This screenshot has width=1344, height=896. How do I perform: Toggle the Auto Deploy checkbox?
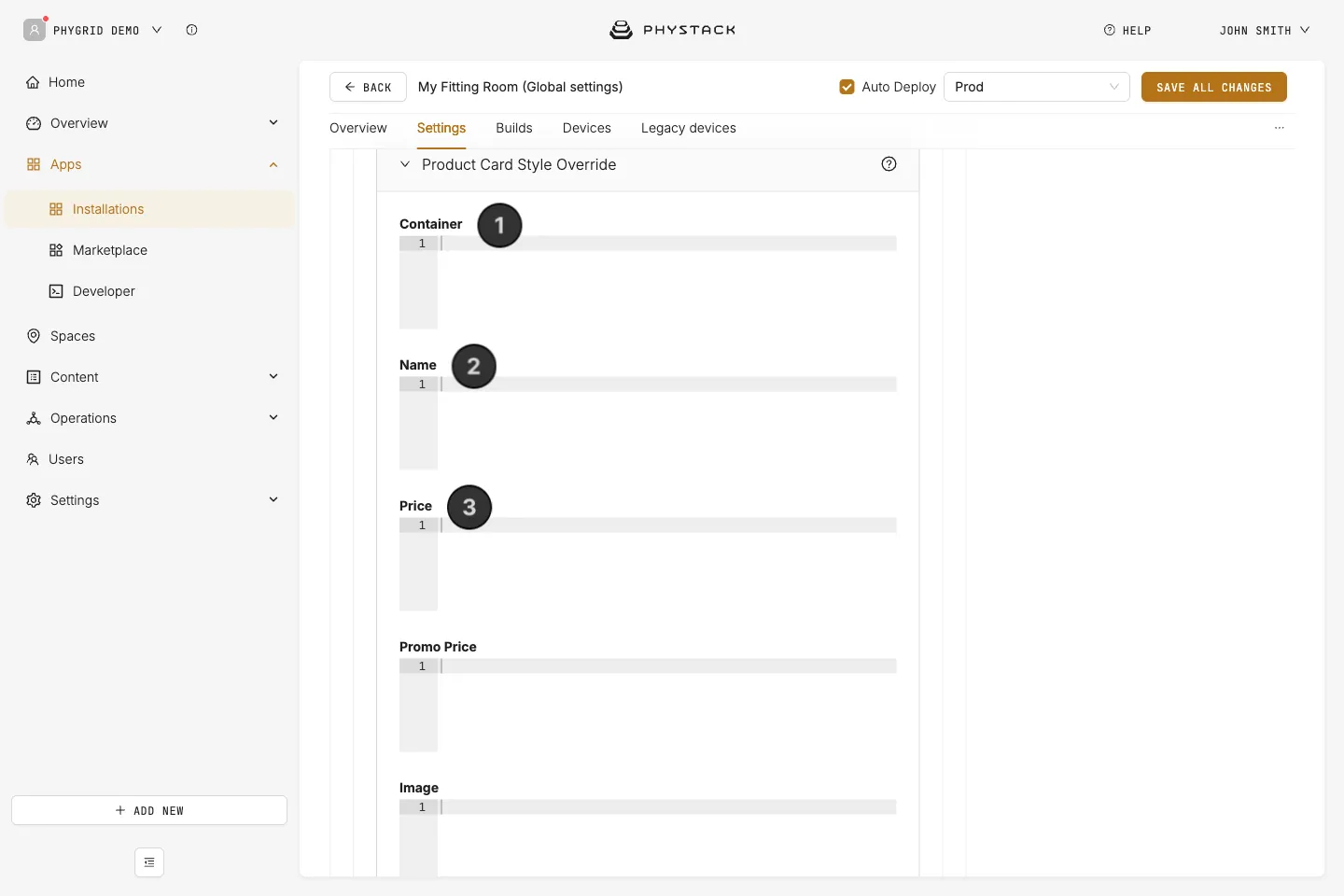pyautogui.click(x=847, y=87)
